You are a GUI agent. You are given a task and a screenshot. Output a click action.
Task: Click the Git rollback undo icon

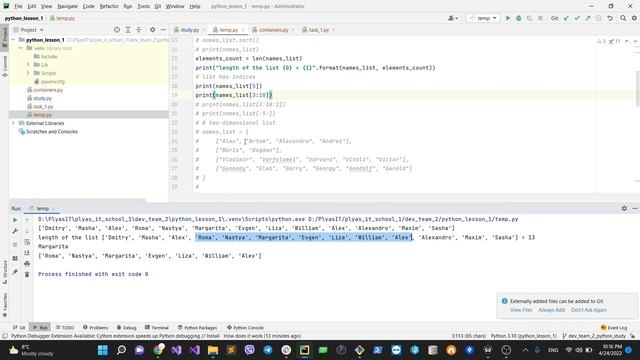610,18
